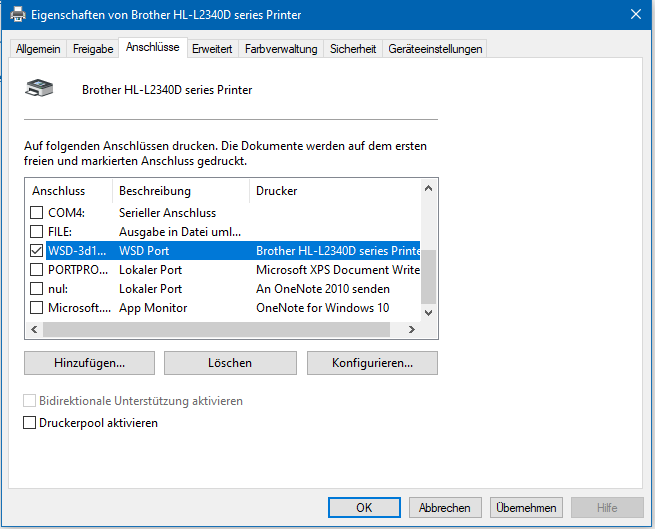Click the vertical scrollbar thumb in port list
This screenshot has width=655, height=529.
tap(428, 277)
